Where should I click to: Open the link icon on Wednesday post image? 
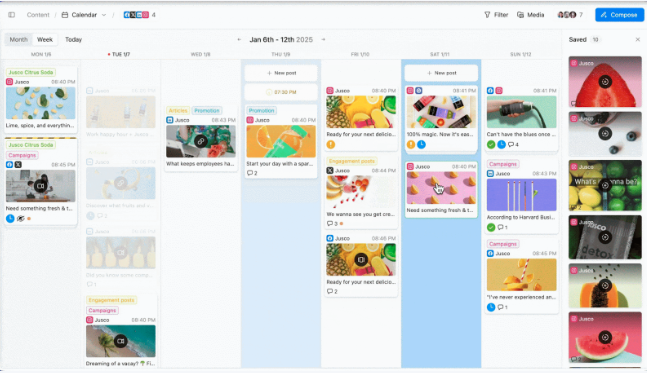tap(201, 142)
